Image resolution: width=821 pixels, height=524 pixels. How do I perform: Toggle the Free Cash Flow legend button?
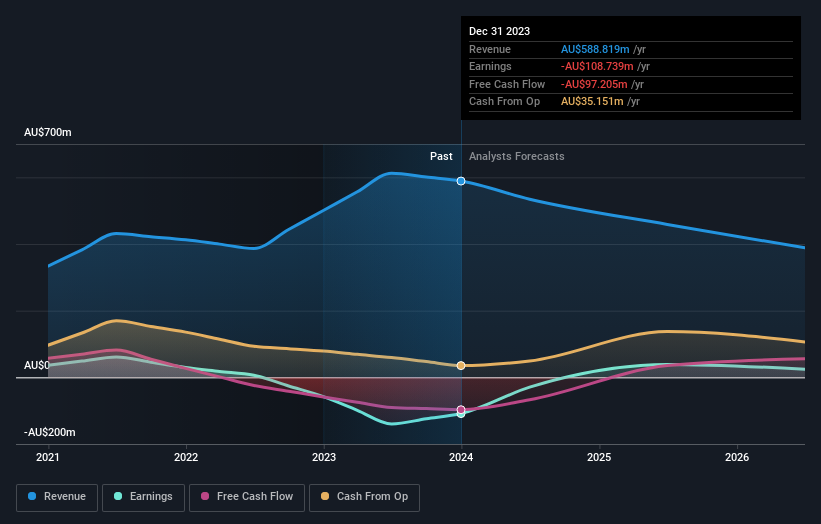[x=247, y=497]
